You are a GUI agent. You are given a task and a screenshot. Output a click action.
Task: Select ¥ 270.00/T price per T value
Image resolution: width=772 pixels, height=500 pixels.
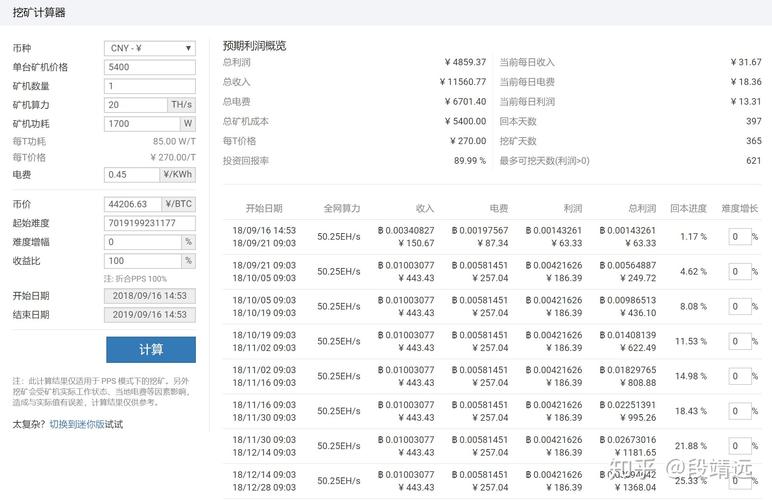point(173,157)
